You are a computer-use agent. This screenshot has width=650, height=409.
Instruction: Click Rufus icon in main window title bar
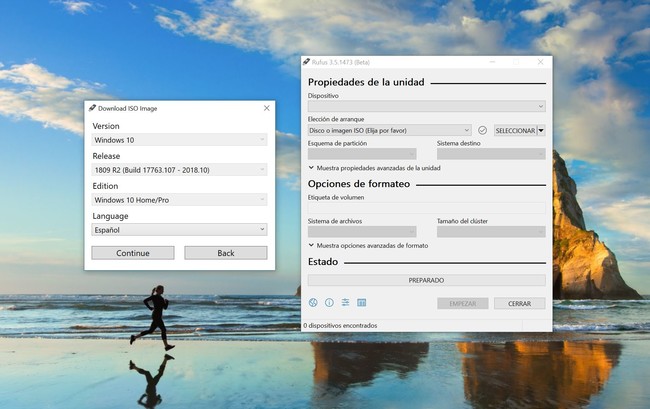pyautogui.click(x=306, y=62)
